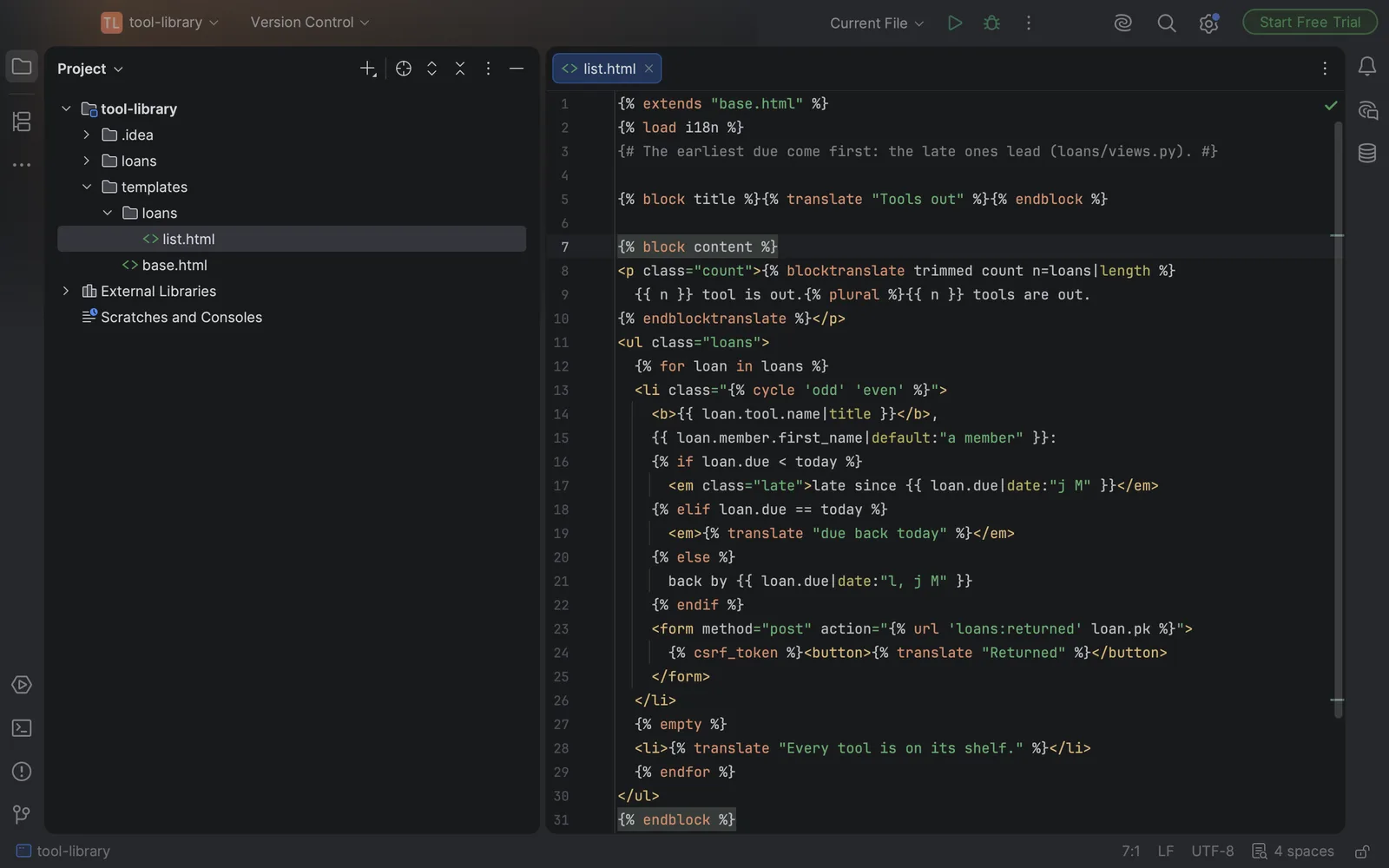Change 4 spaces indent setting

pos(1294,852)
